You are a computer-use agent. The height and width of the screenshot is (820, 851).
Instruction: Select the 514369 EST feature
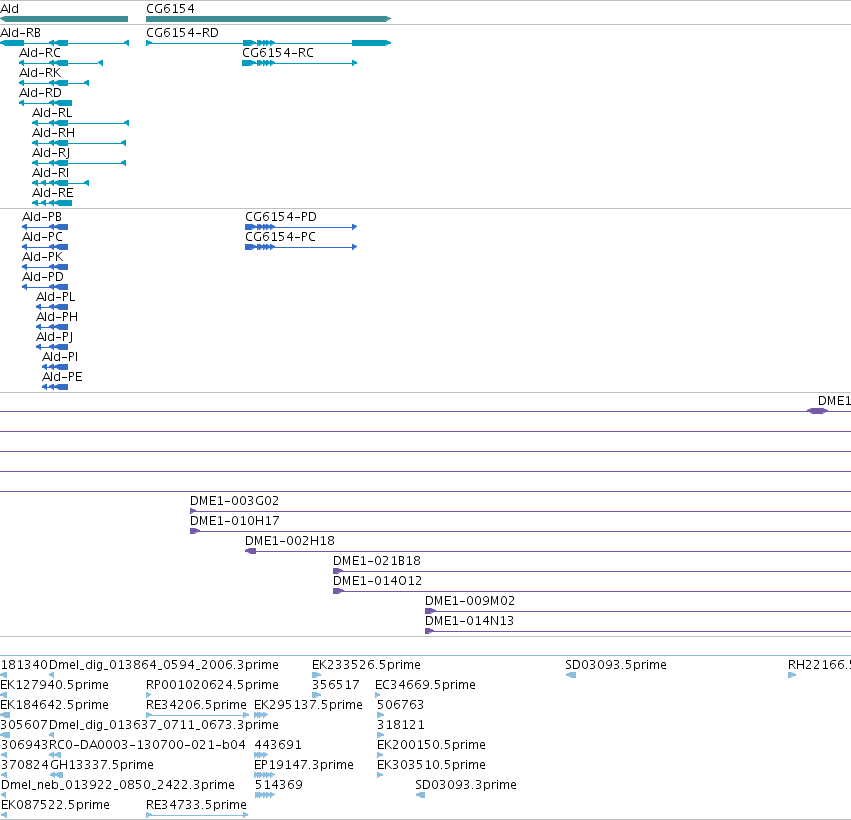(265, 796)
